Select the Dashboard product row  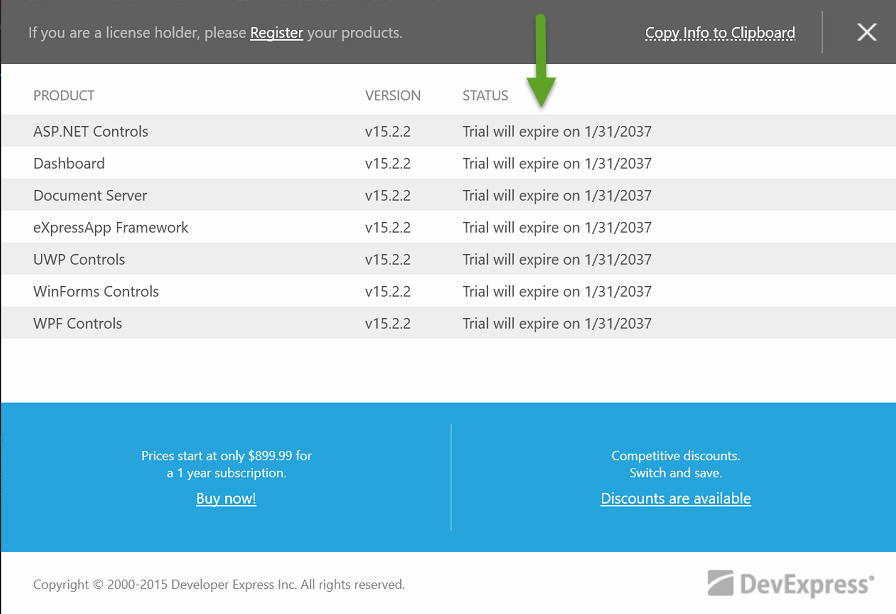tap(69, 163)
